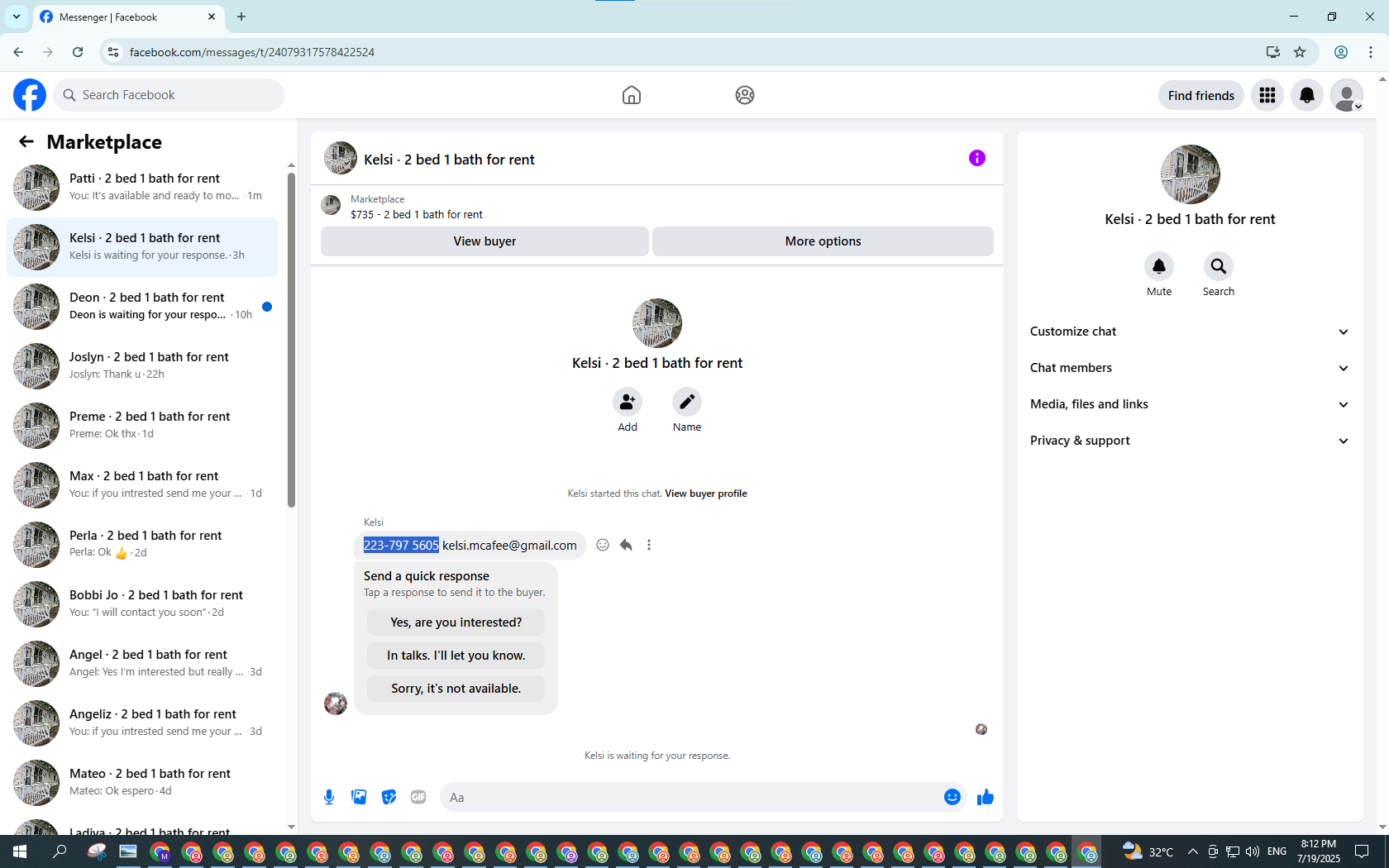This screenshot has width=1389, height=868.
Task: Choose a sticker
Action: coord(389,797)
